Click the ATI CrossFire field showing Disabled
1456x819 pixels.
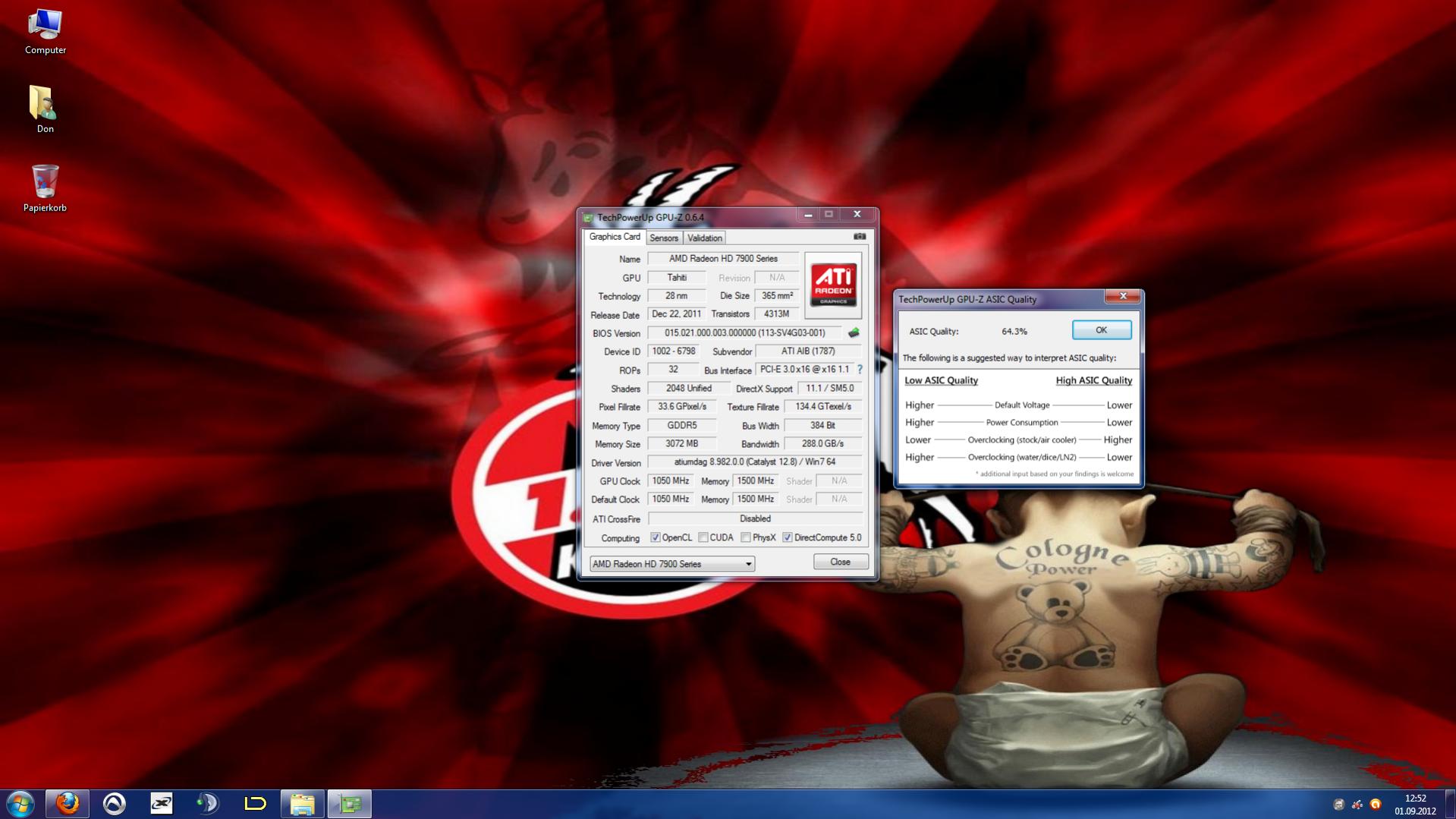pyautogui.click(x=755, y=519)
